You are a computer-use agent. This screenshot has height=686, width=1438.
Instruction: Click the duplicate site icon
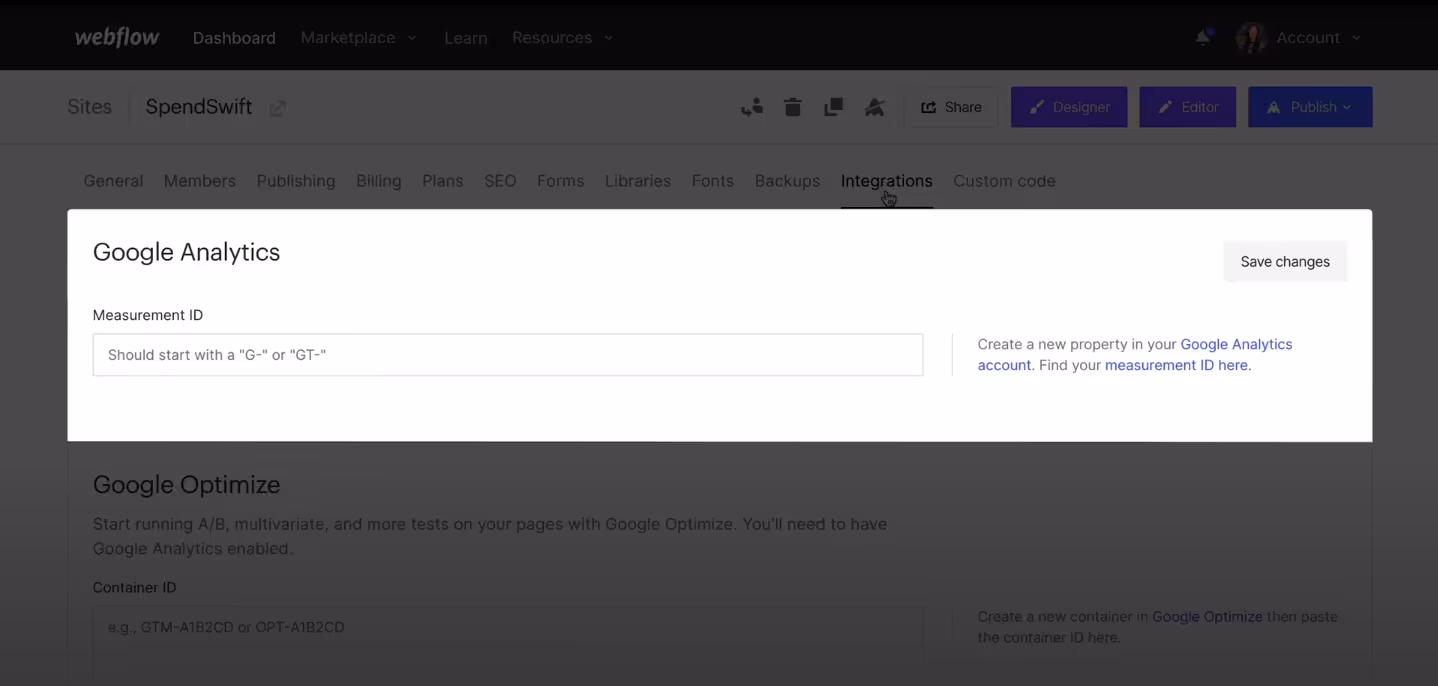tap(833, 107)
